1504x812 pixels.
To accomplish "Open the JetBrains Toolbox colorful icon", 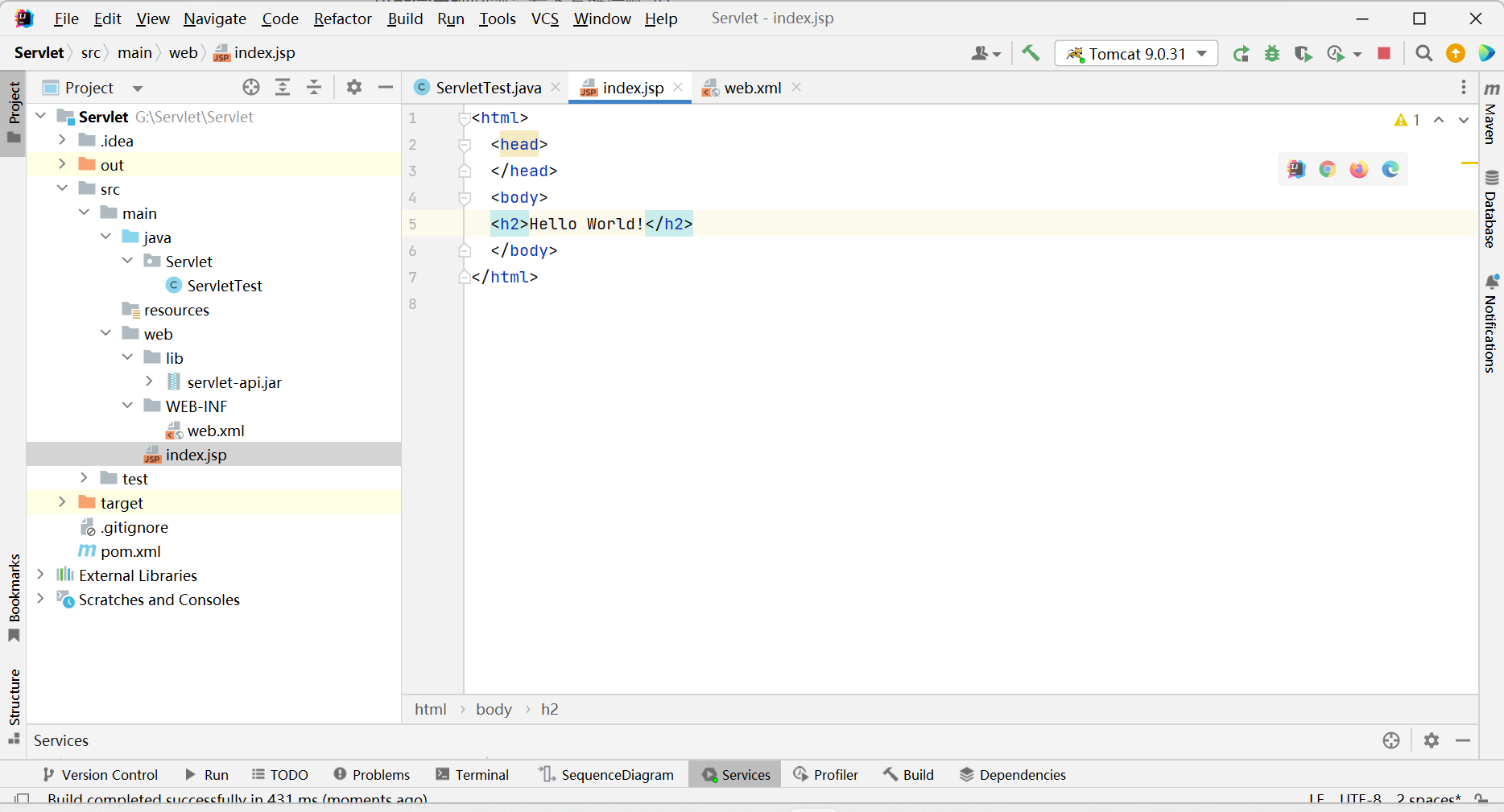I will [x=1486, y=53].
